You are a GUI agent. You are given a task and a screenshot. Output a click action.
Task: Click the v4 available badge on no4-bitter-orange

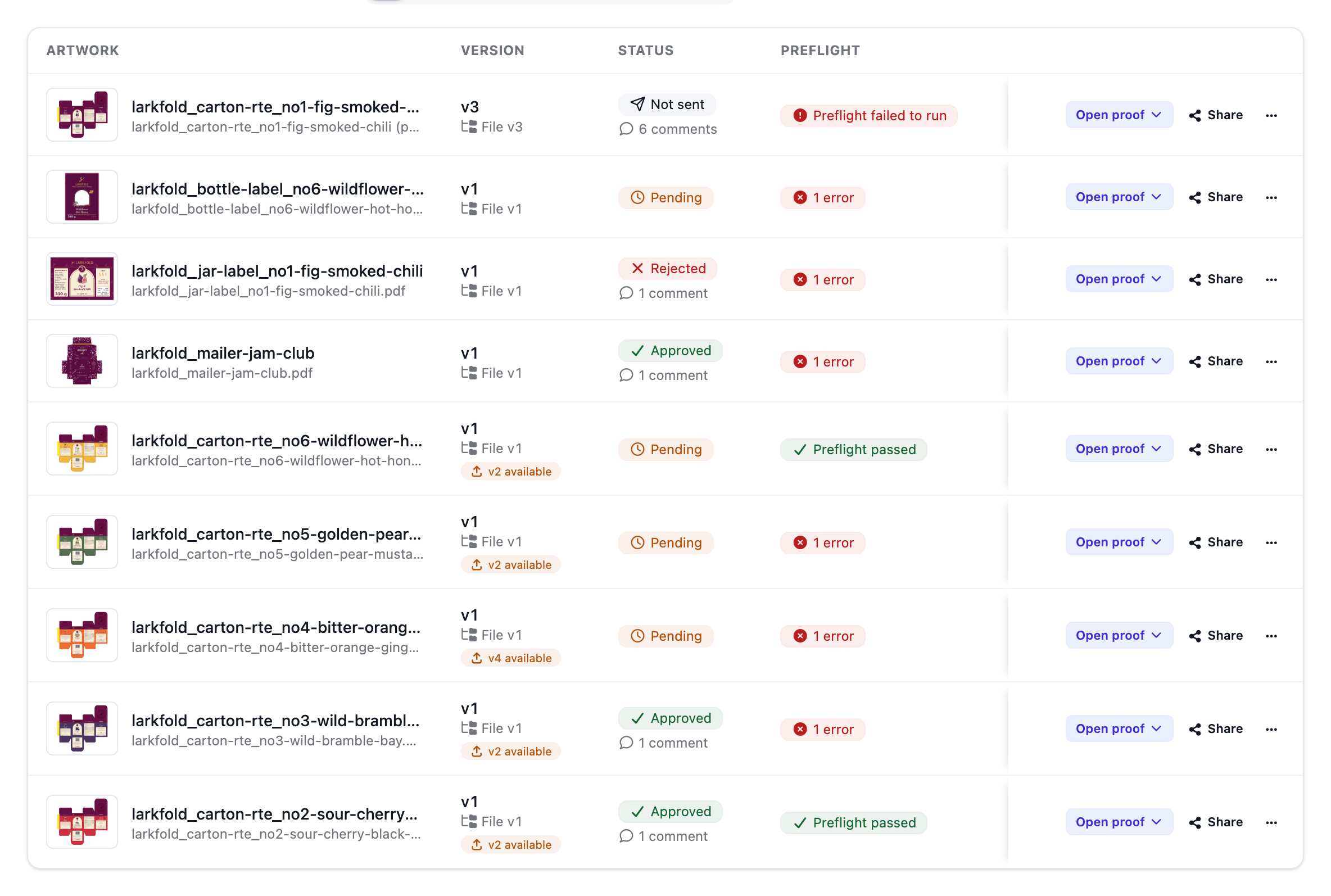[510, 658]
